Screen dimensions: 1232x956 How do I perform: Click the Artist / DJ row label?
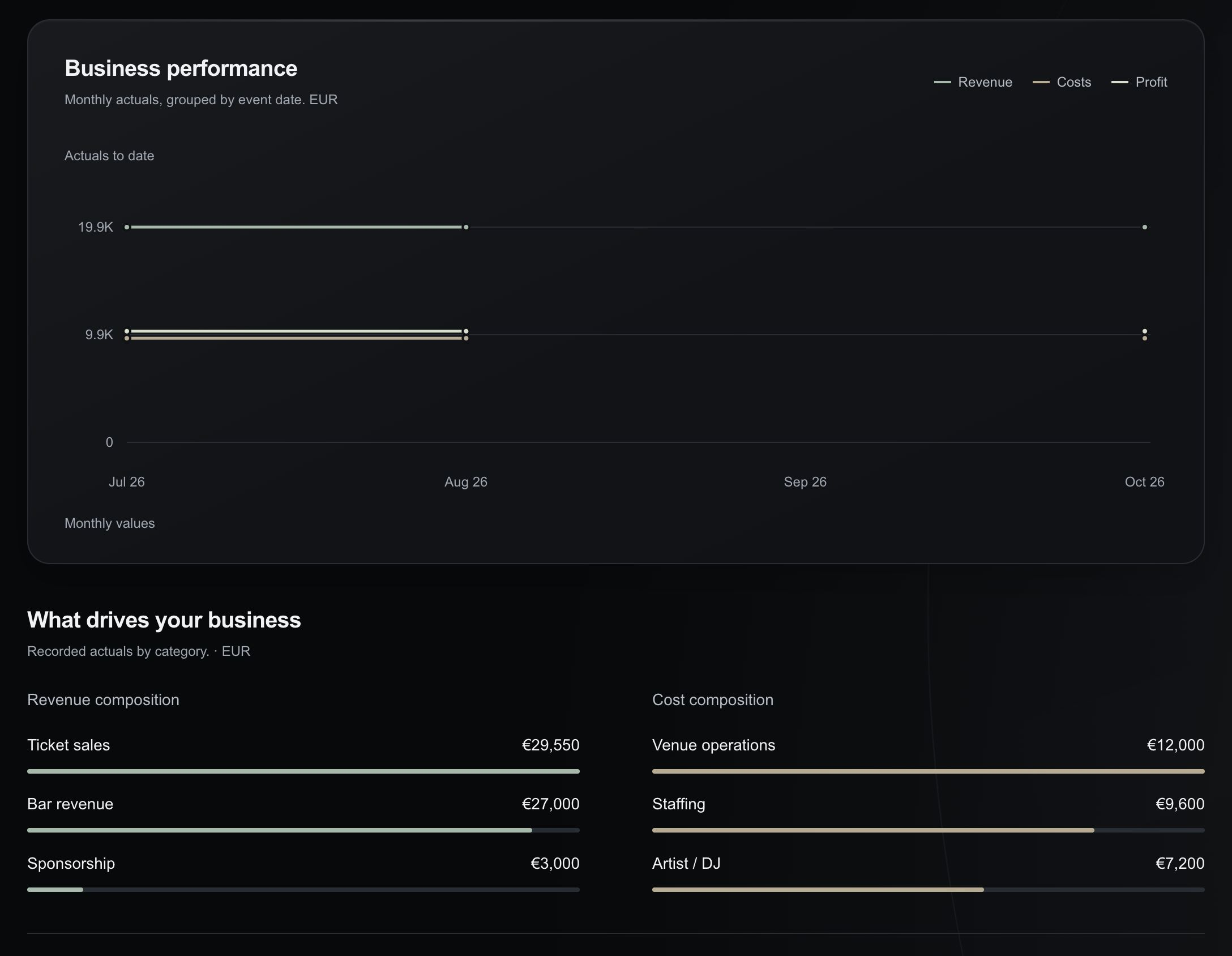[x=686, y=863]
